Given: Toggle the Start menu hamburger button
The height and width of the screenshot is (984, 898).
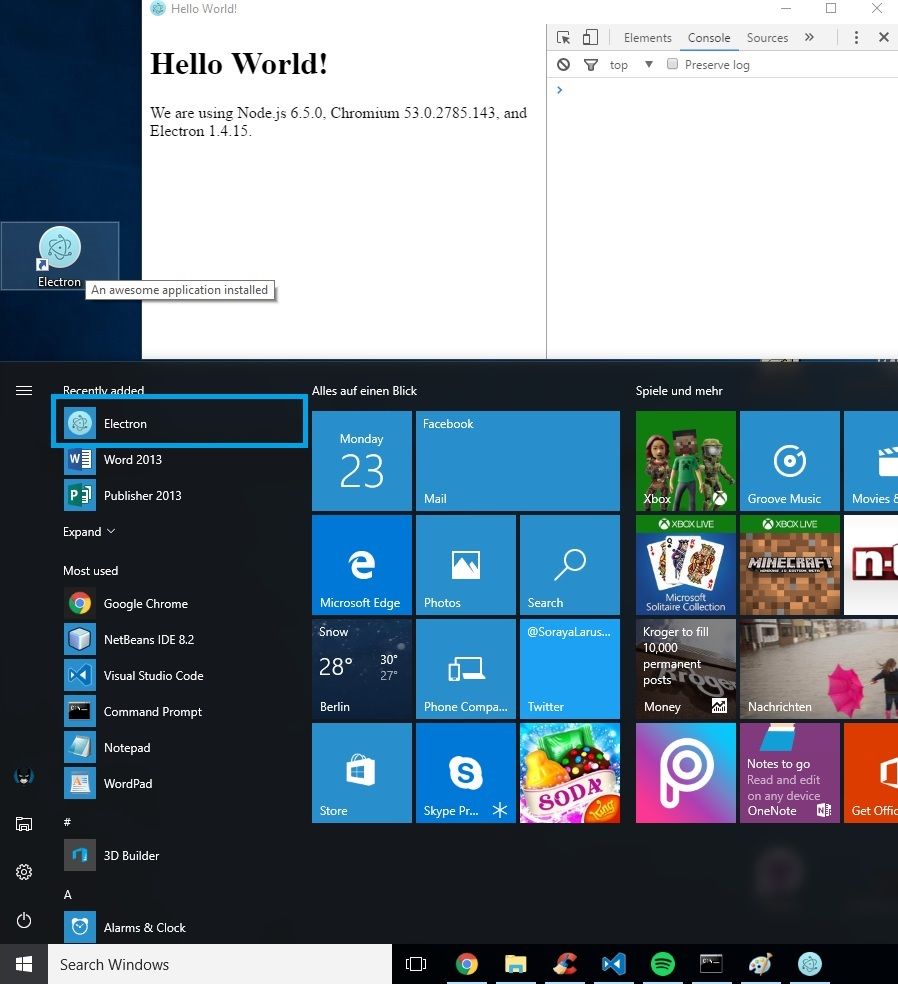Looking at the screenshot, I should [24, 390].
